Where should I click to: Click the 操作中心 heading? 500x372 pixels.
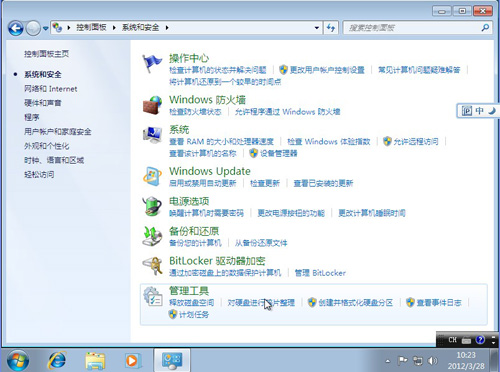click(189, 58)
